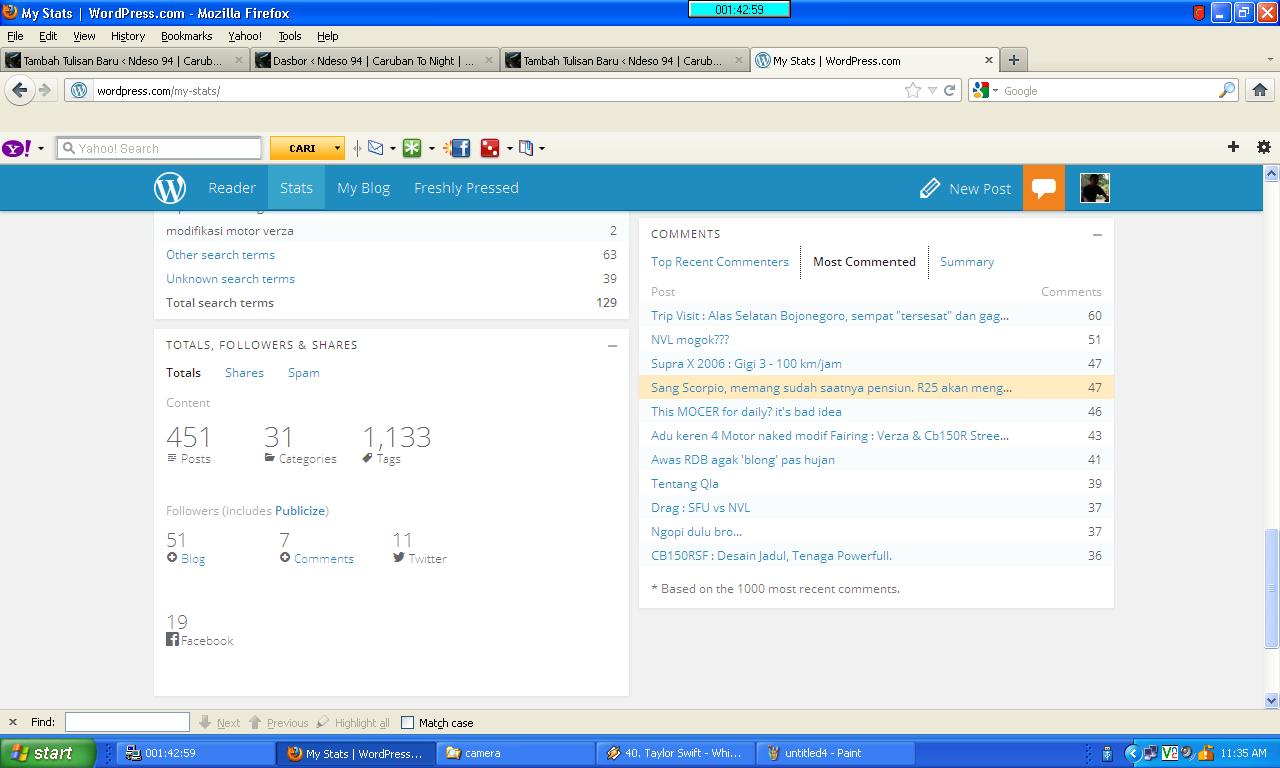The height and width of the screenshot is (768, 1280).
Task: Click the WordPress logo in the blue bar
Action: (170, 188)
